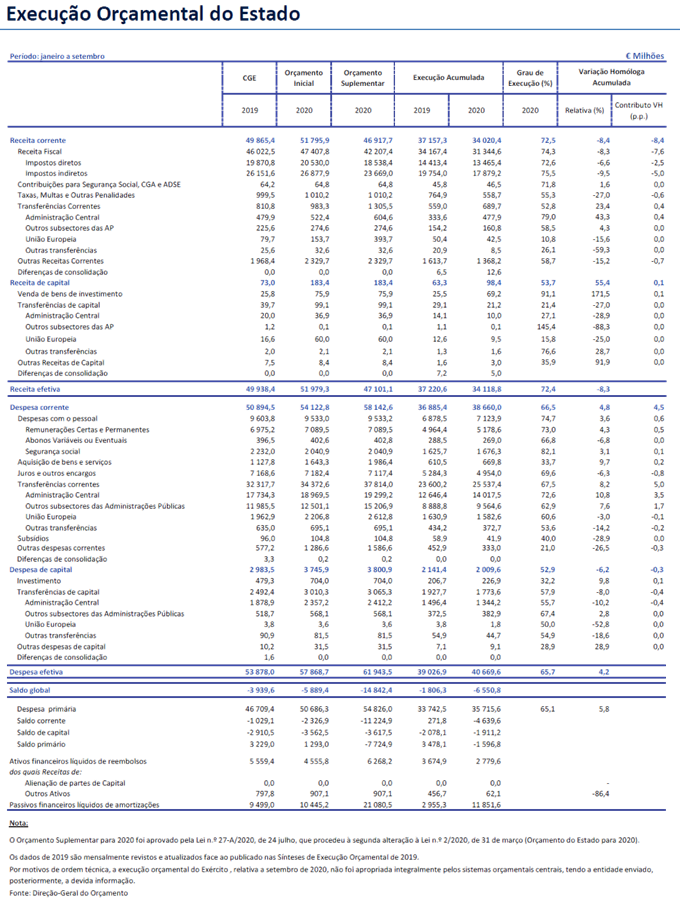Click value '38 660,0' in Despesa corrente row
This screenshot has height=902, width=680.
(487, 407)
